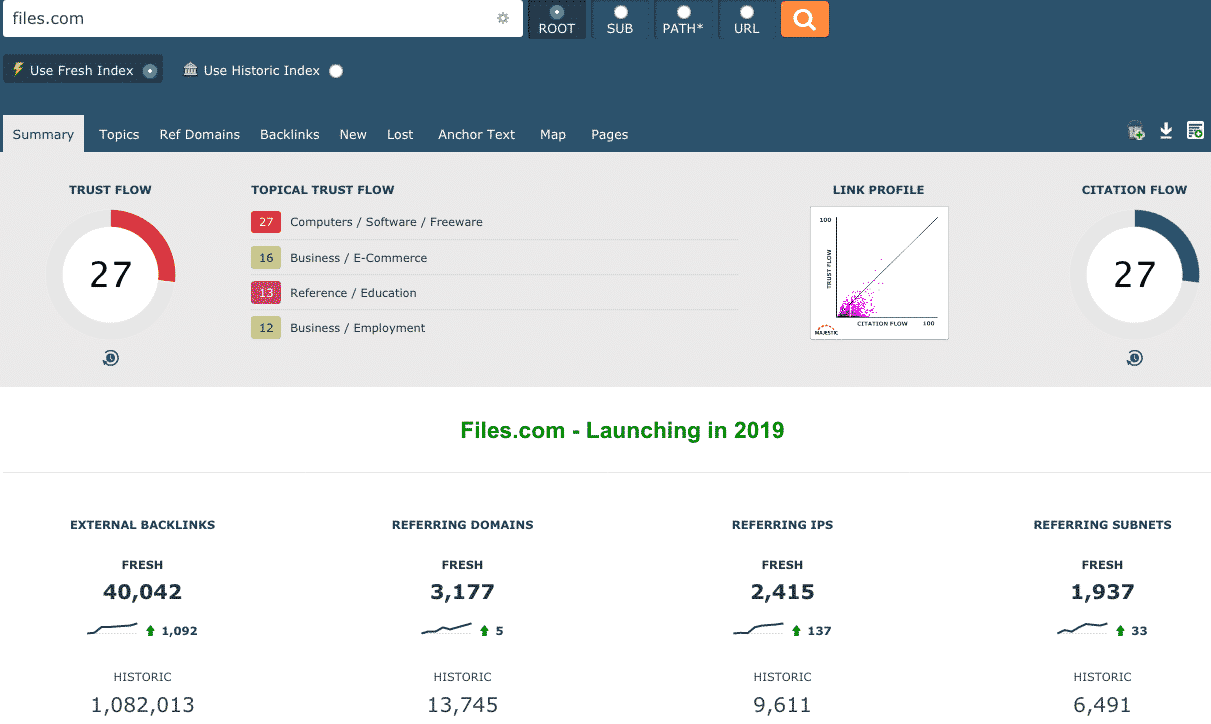Image resolution: width=1211 pixels, height=724 pixels.
Task: Open search options gear in the search box
Action: (503, 19)
